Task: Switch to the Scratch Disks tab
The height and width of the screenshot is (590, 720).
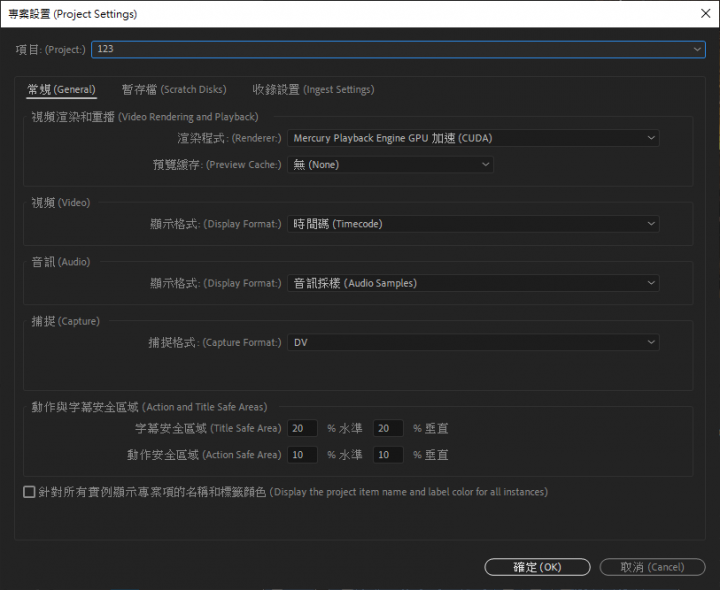Action: click(174, 90)
